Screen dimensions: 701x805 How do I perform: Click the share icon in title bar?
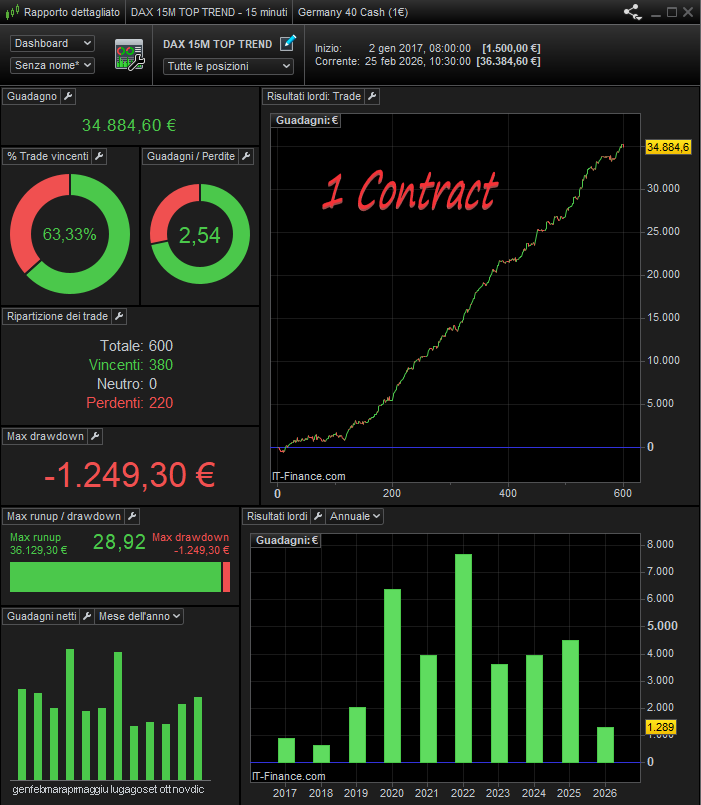click(x=632, y=12)
